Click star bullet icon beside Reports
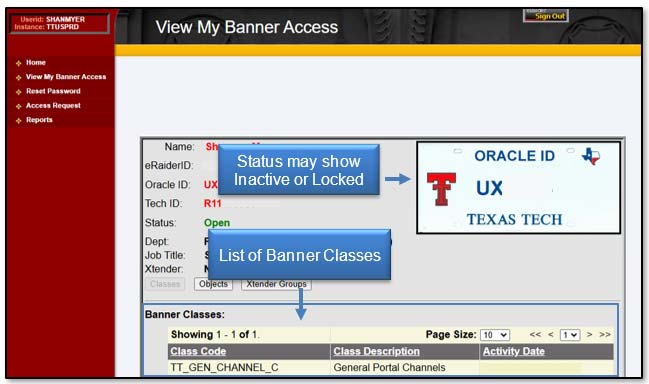The image size is (649, 384). [18, 121]
